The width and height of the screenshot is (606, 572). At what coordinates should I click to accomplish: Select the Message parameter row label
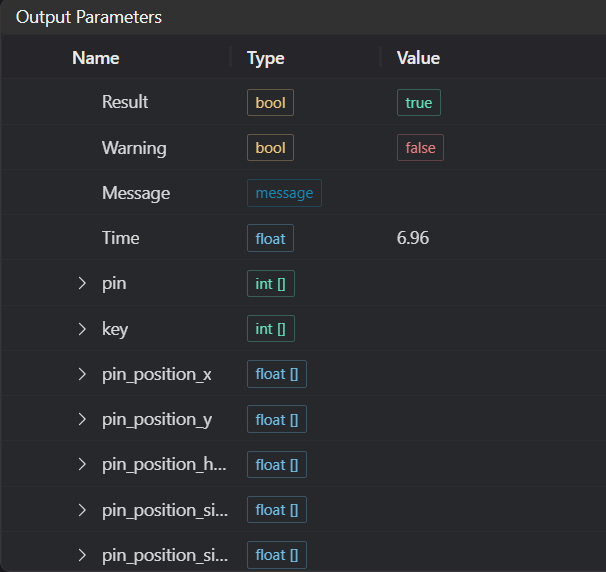136,193
